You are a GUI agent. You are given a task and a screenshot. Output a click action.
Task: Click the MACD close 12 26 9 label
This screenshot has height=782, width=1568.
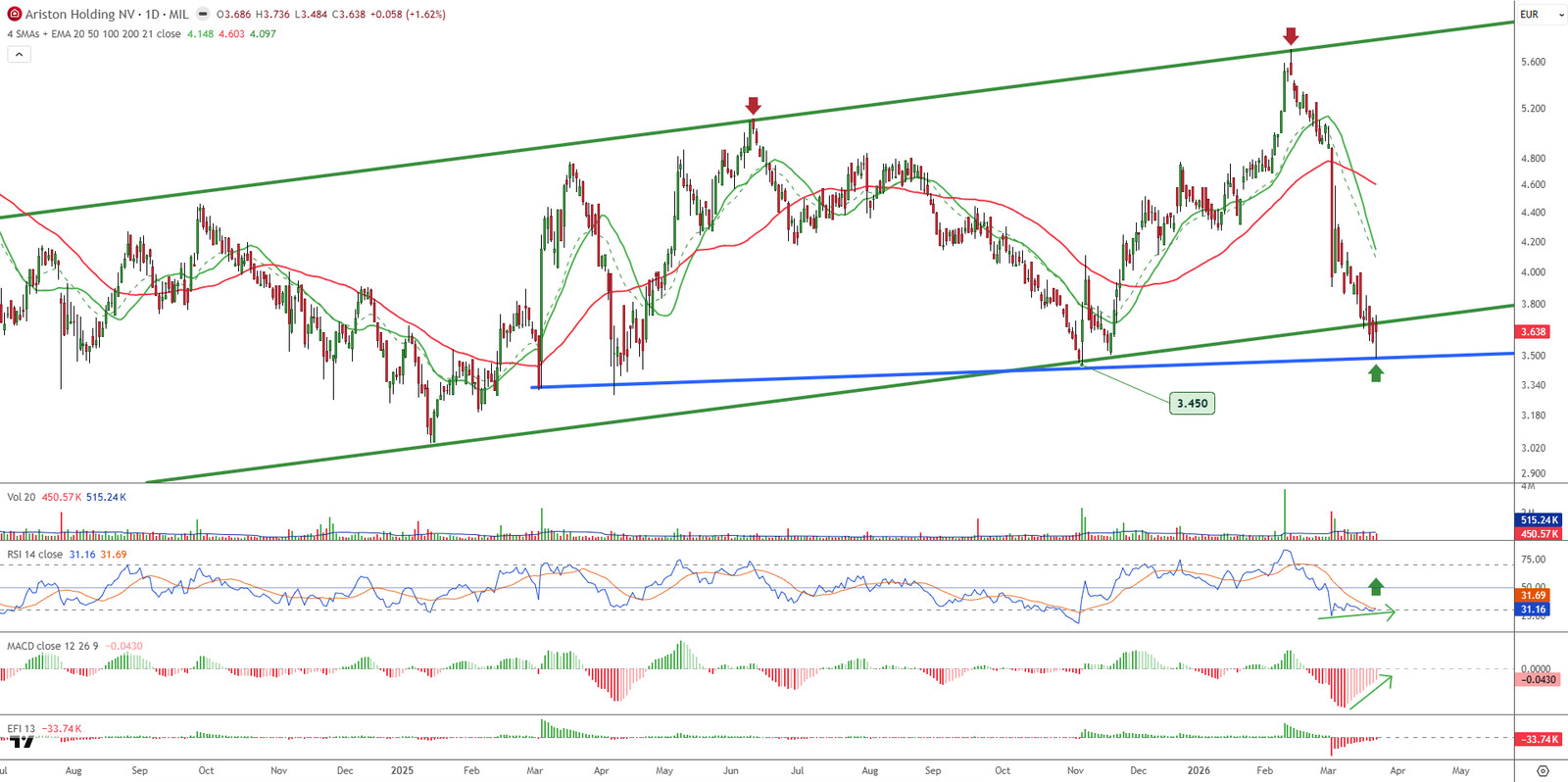[54, 647]
